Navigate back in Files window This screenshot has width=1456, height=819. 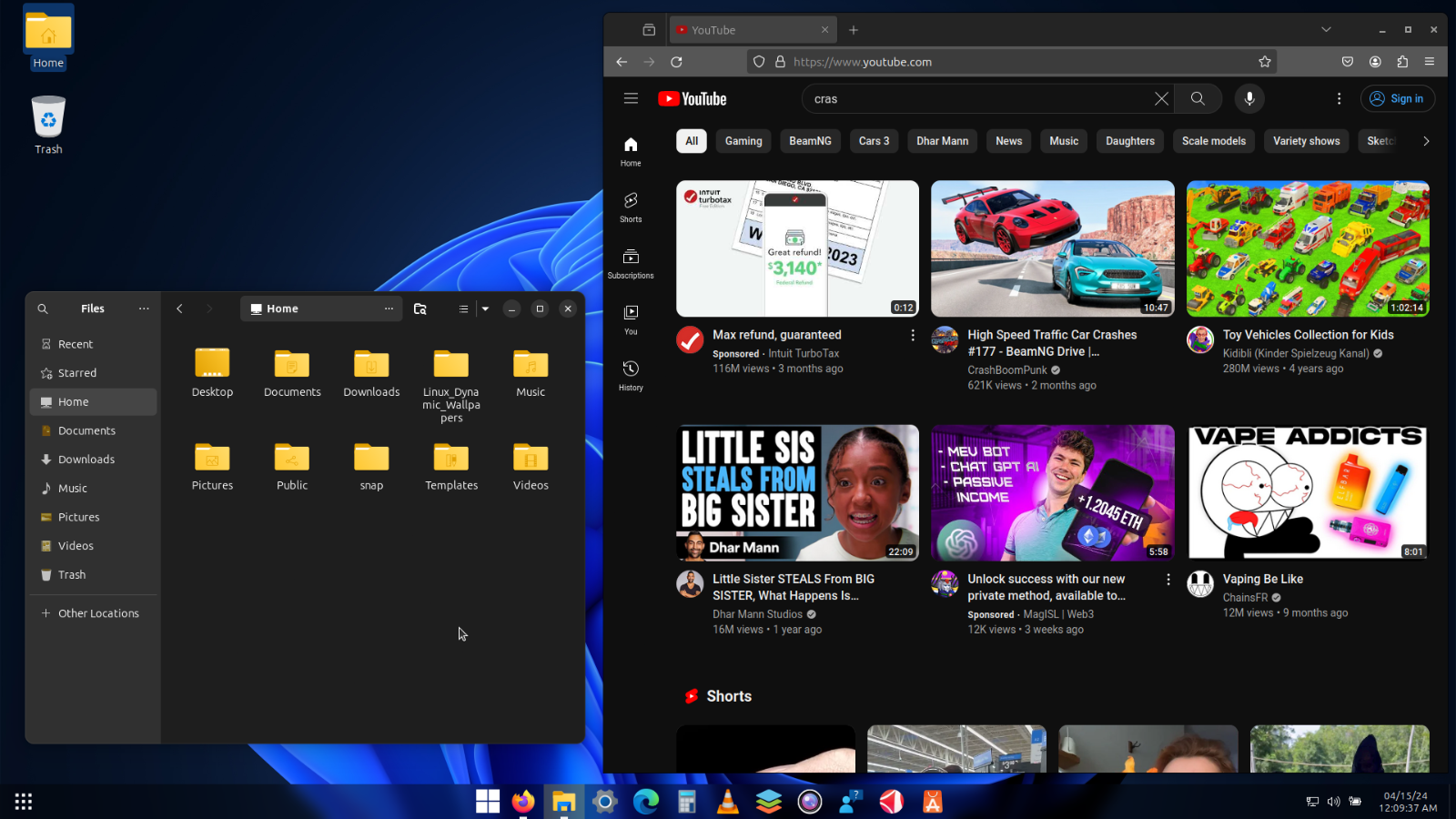click(x=179, y=308)
